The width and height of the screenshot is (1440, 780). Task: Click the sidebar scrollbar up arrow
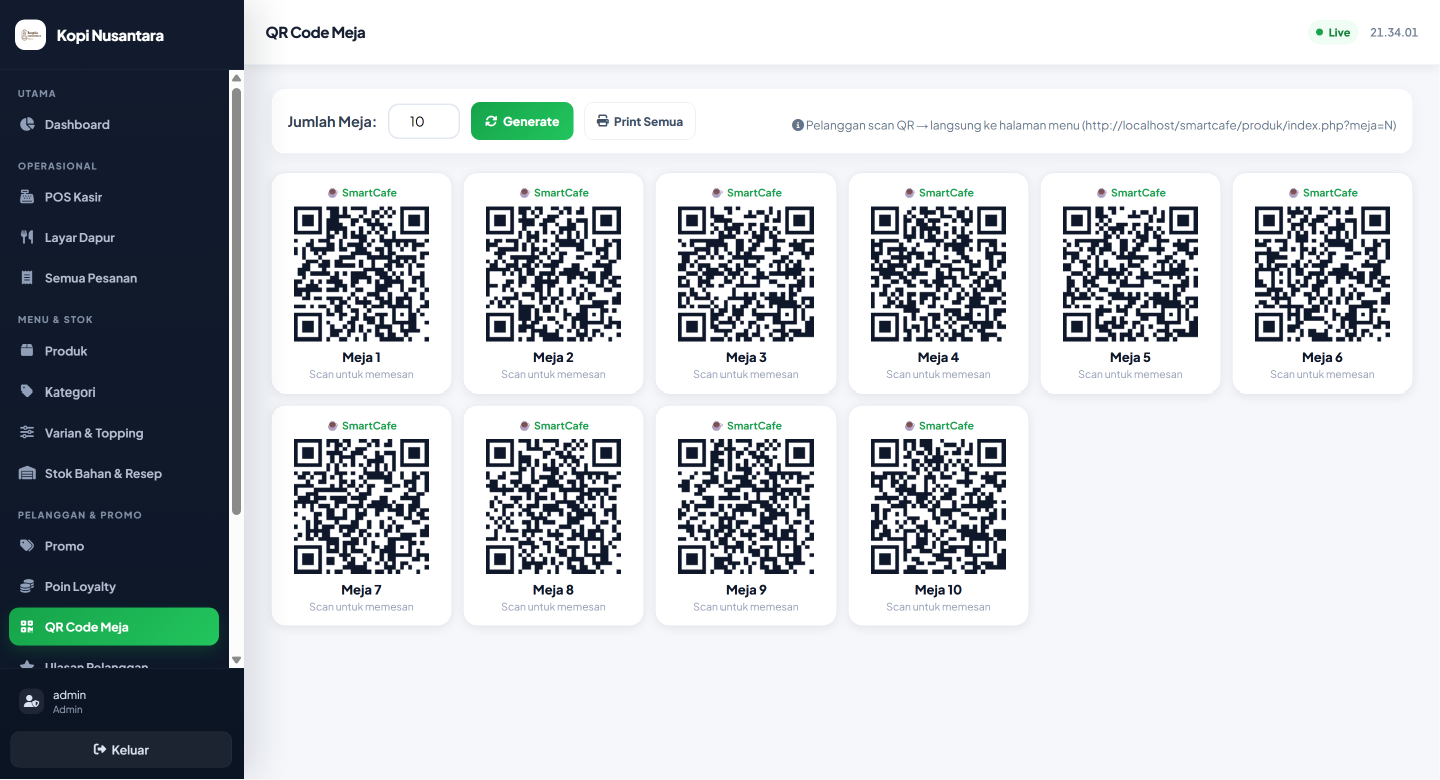click(237, 77)
